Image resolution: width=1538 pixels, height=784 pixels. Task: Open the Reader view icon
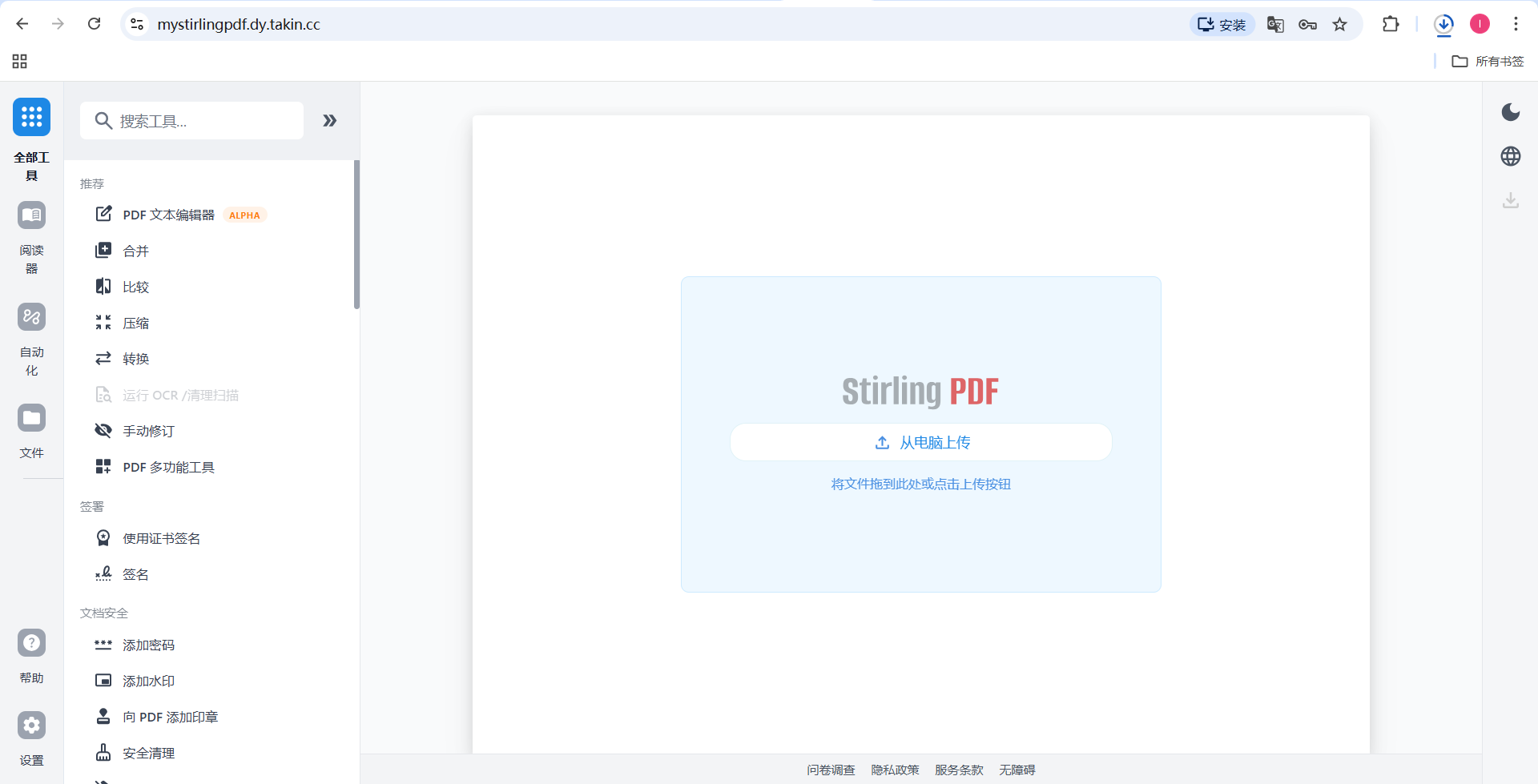31,215
